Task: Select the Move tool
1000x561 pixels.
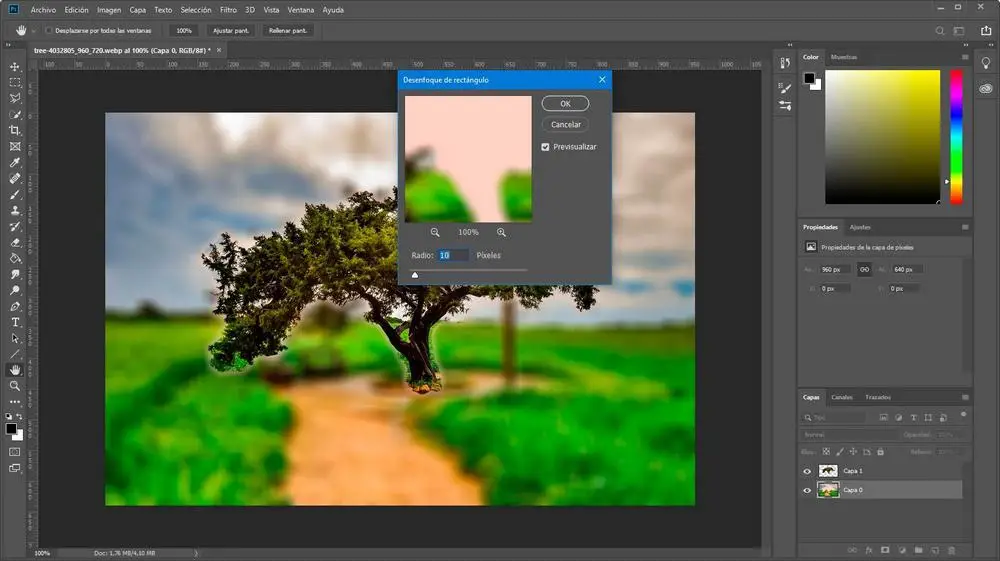Action: pyautogui.click(x=15, y=67)
